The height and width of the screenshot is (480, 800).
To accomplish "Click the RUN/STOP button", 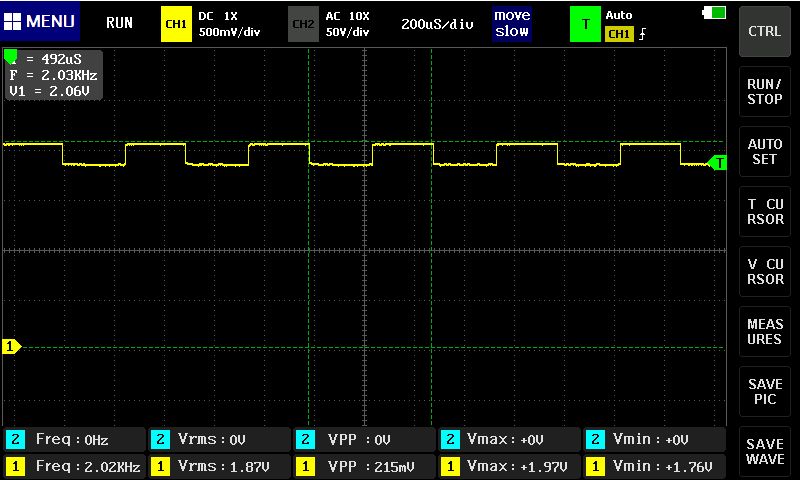I will [x=764, y=91].
